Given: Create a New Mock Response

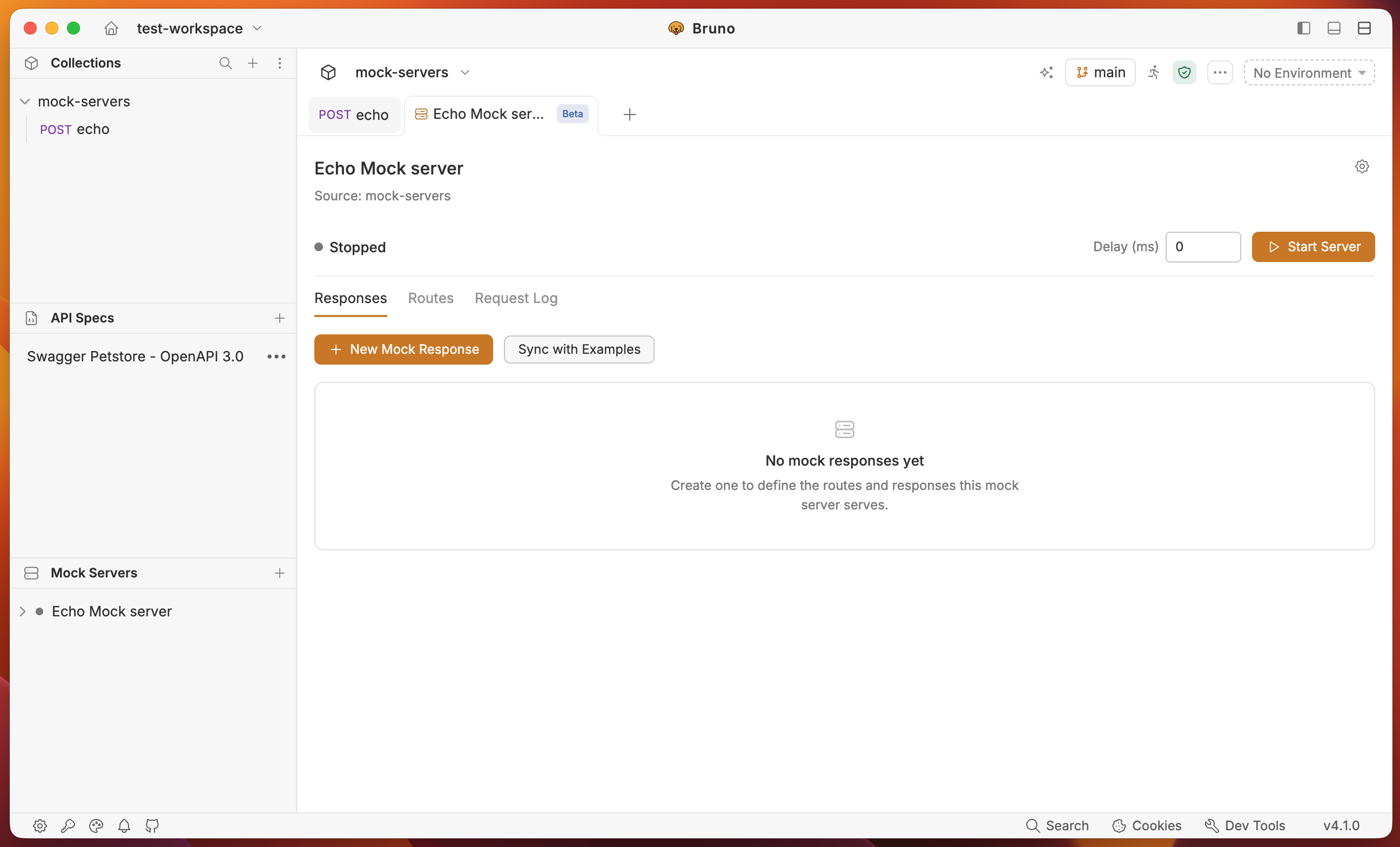Looking at the screenshot, I should 403,349.
